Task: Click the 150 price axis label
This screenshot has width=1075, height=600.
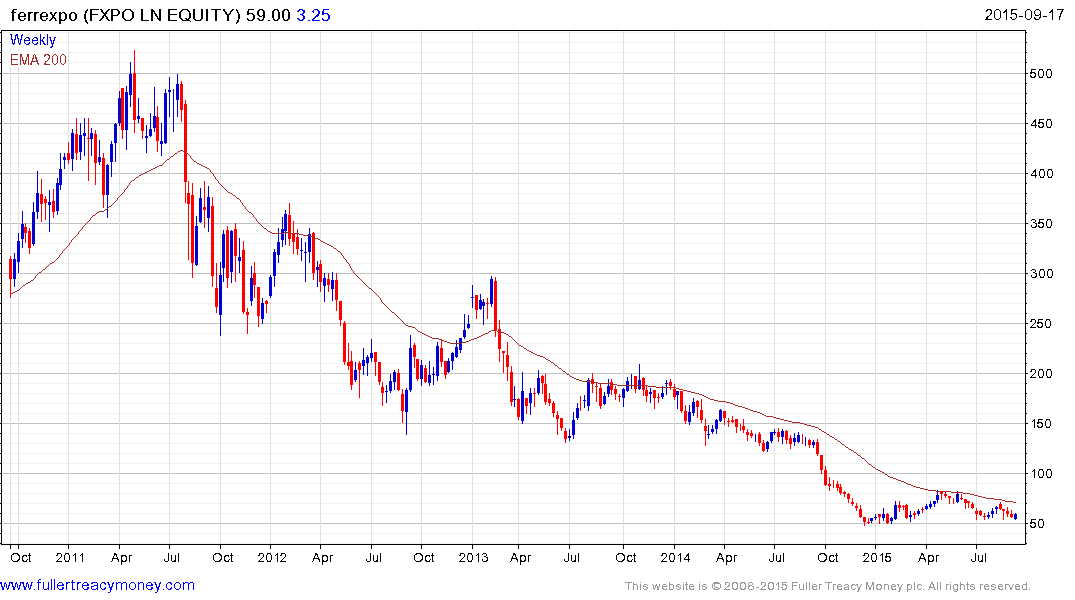Action: click(x=1041, y=424)
